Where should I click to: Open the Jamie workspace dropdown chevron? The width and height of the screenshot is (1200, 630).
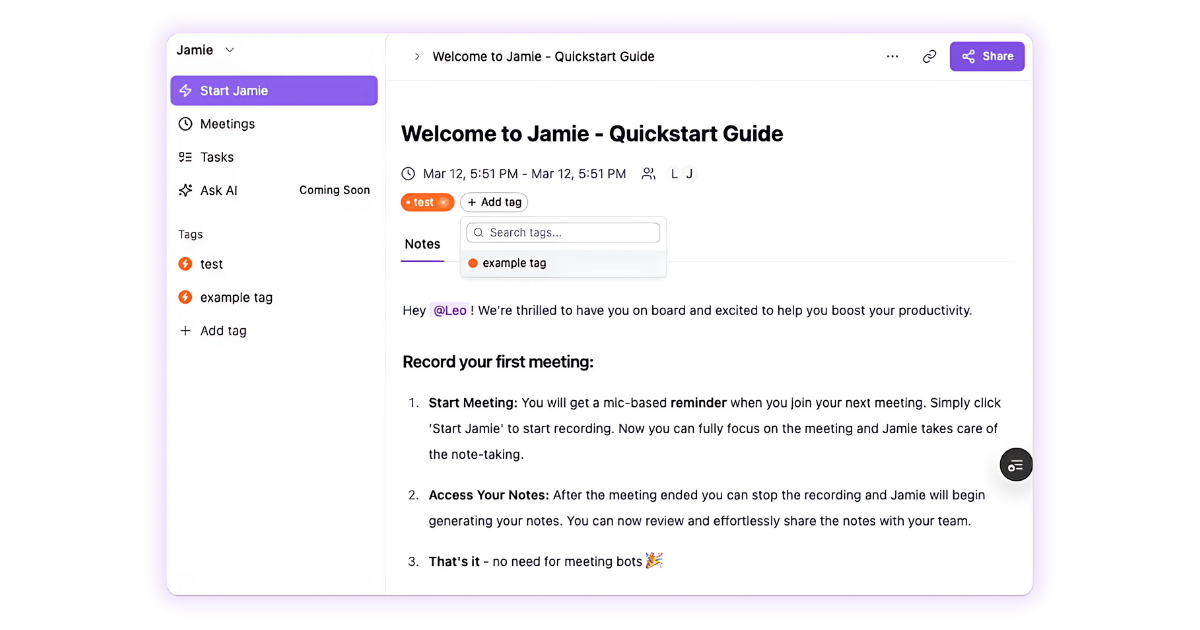[x=230, y=50]
